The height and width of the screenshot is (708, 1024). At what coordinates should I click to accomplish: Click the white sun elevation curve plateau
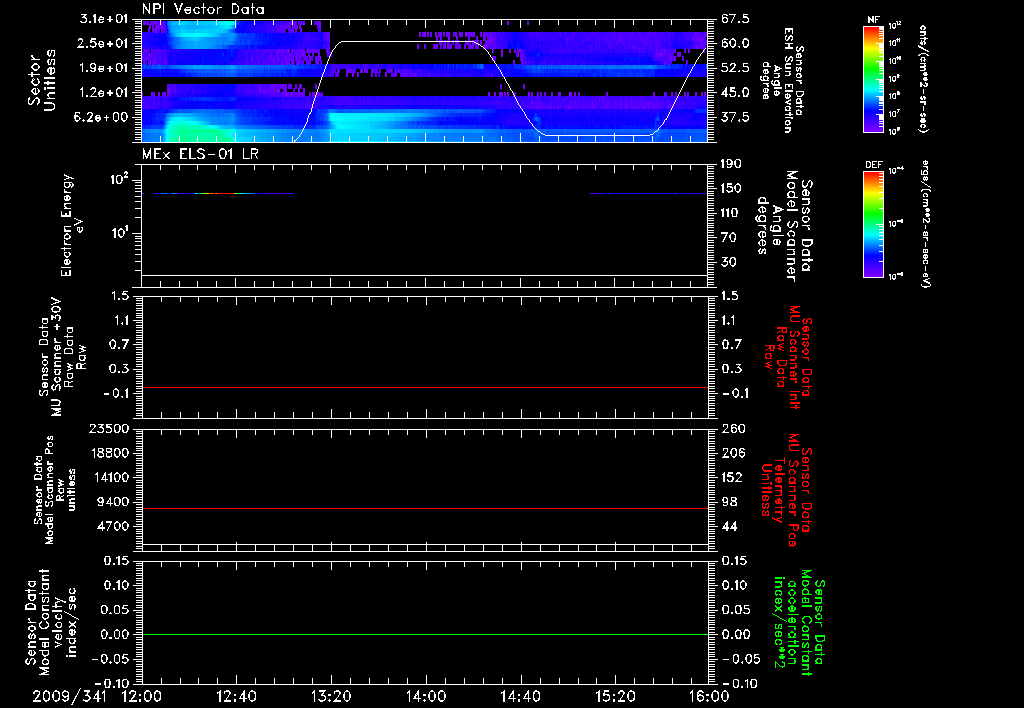click(x=408, y=42)
